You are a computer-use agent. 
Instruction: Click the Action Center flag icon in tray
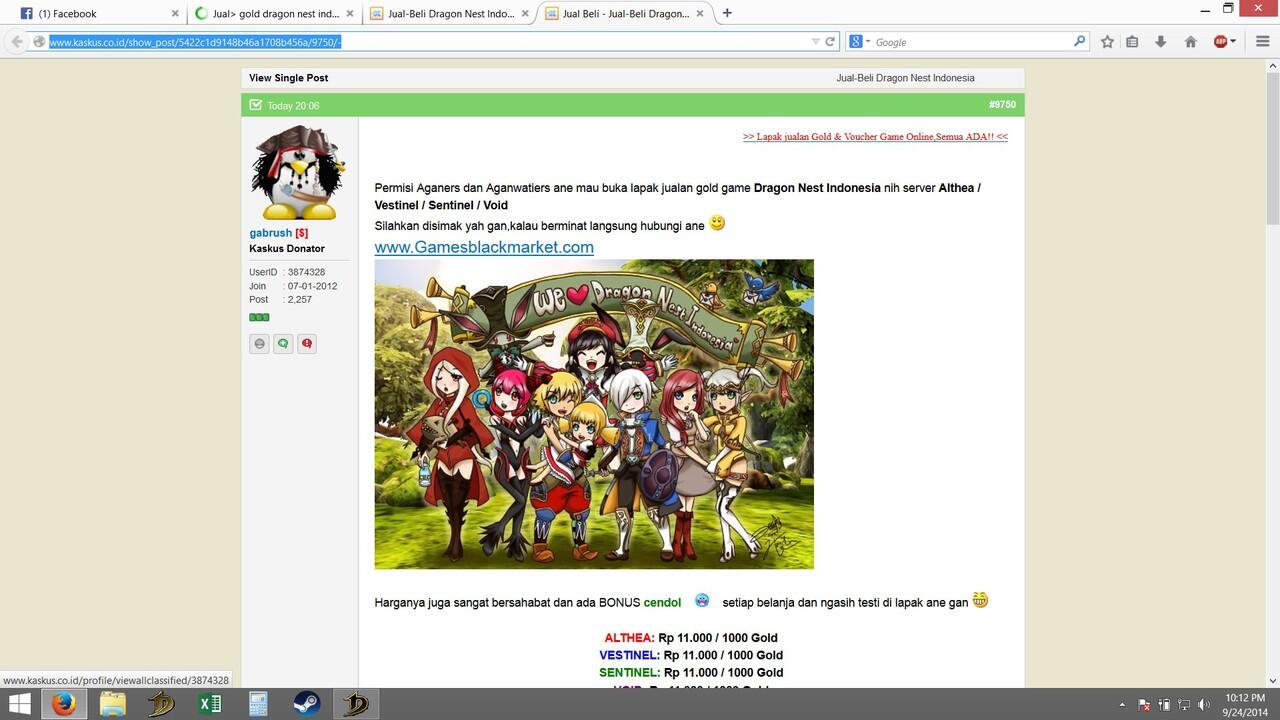(x=1145, y=704)
